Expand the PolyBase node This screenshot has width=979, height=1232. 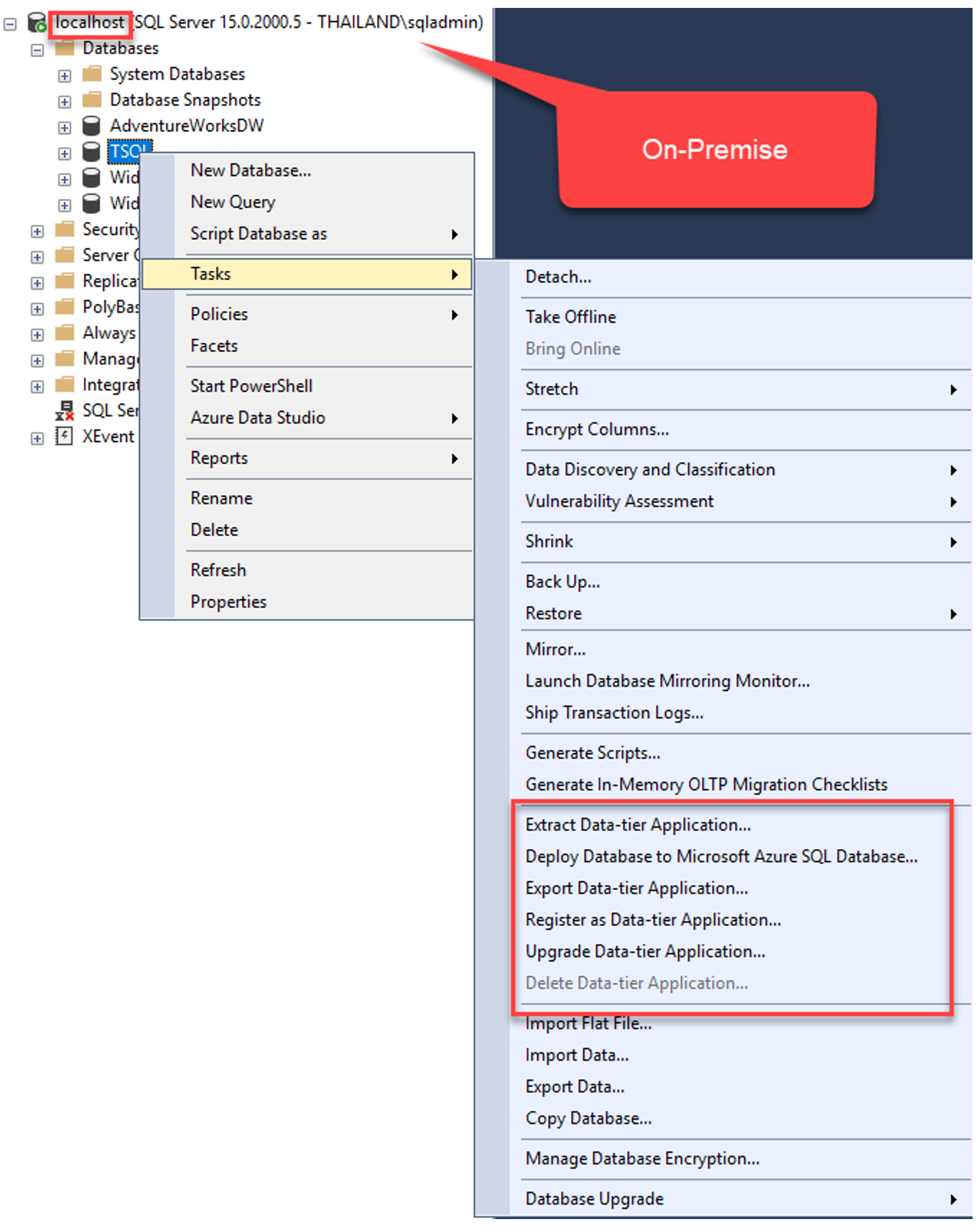click(37, 309)
